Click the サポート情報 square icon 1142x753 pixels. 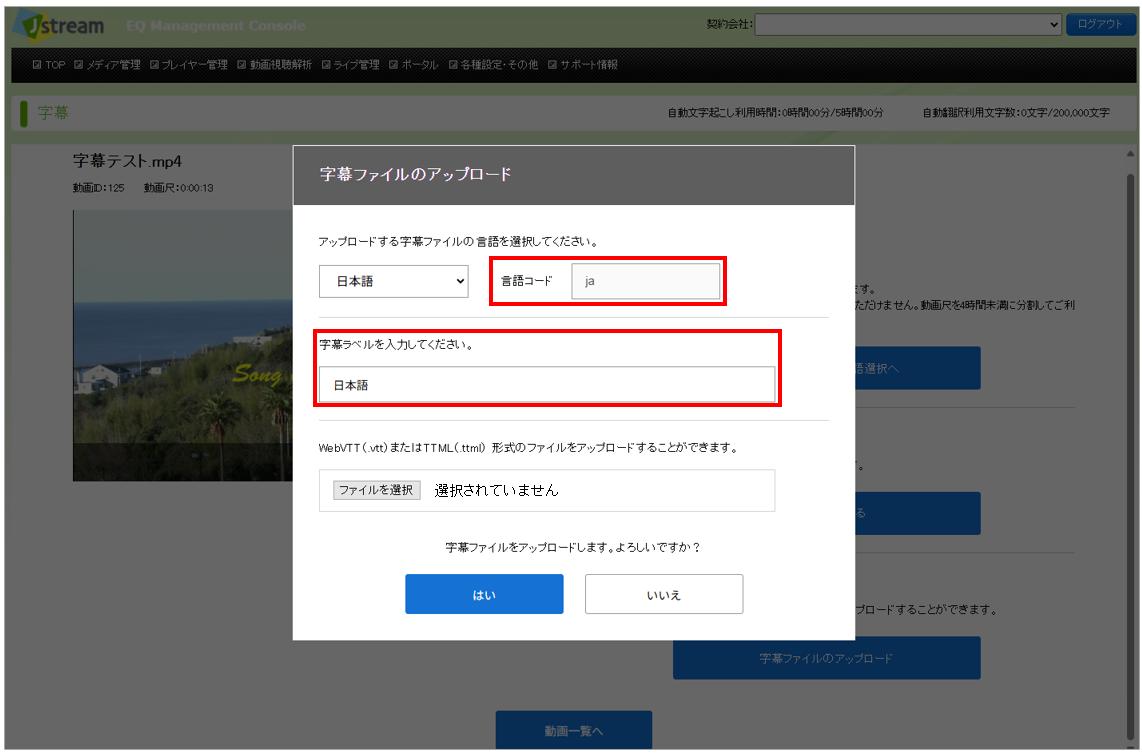[x=553, y=65]
